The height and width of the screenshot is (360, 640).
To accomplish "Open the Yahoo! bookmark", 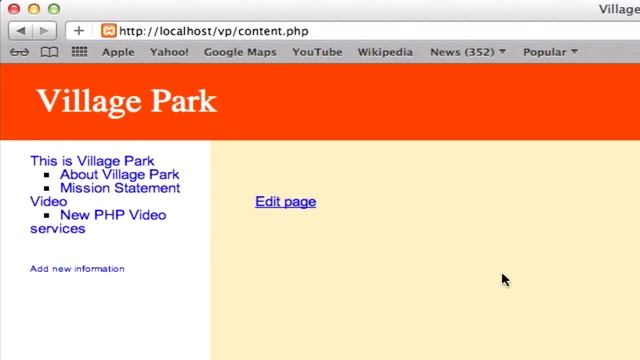I will [x=169, y=52].
